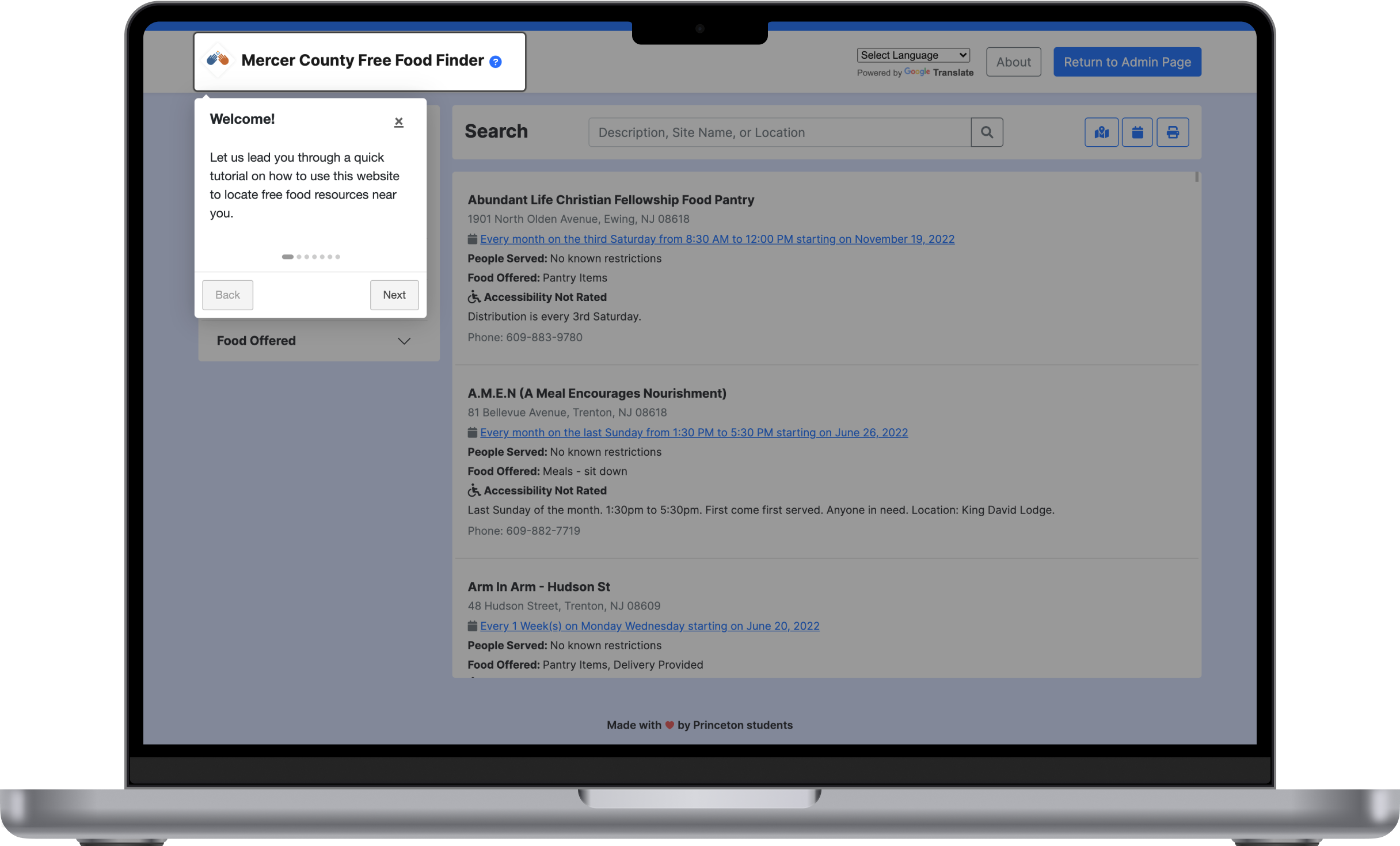This screenshot has width=1400, height=846.
Task: Open the About page
Action: pyautogui.click(x=1013, y=62)
